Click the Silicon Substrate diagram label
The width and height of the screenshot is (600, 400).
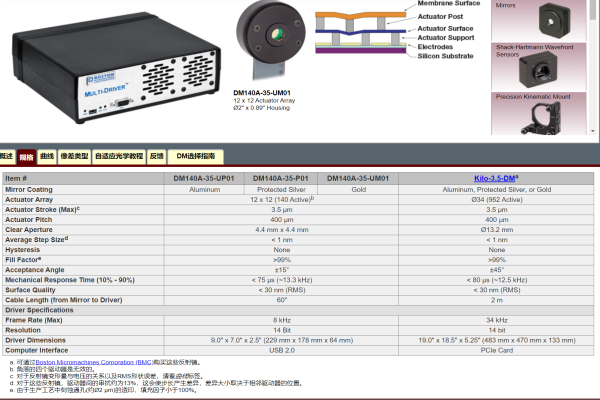click(445, 56)
